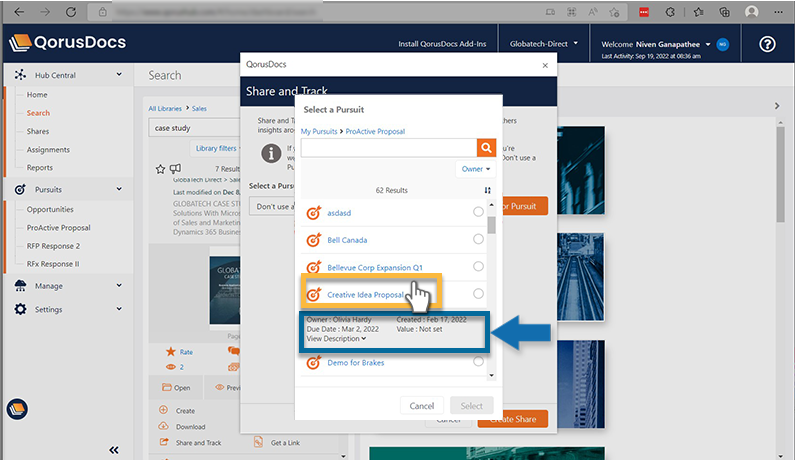
Task: Select the radio button for Bell Canada
Action: [478, 239]
